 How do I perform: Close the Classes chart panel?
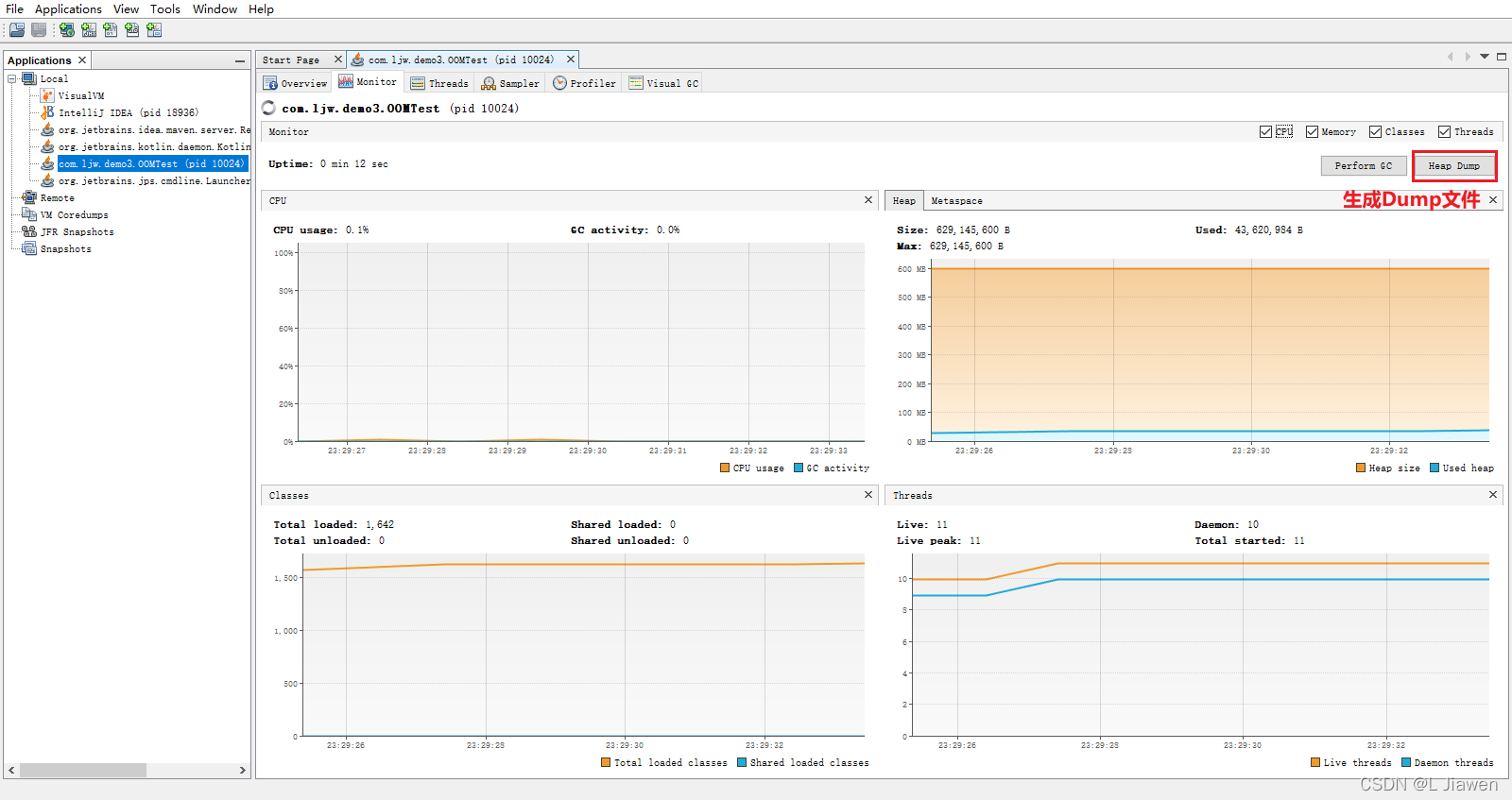click(868, 495)
